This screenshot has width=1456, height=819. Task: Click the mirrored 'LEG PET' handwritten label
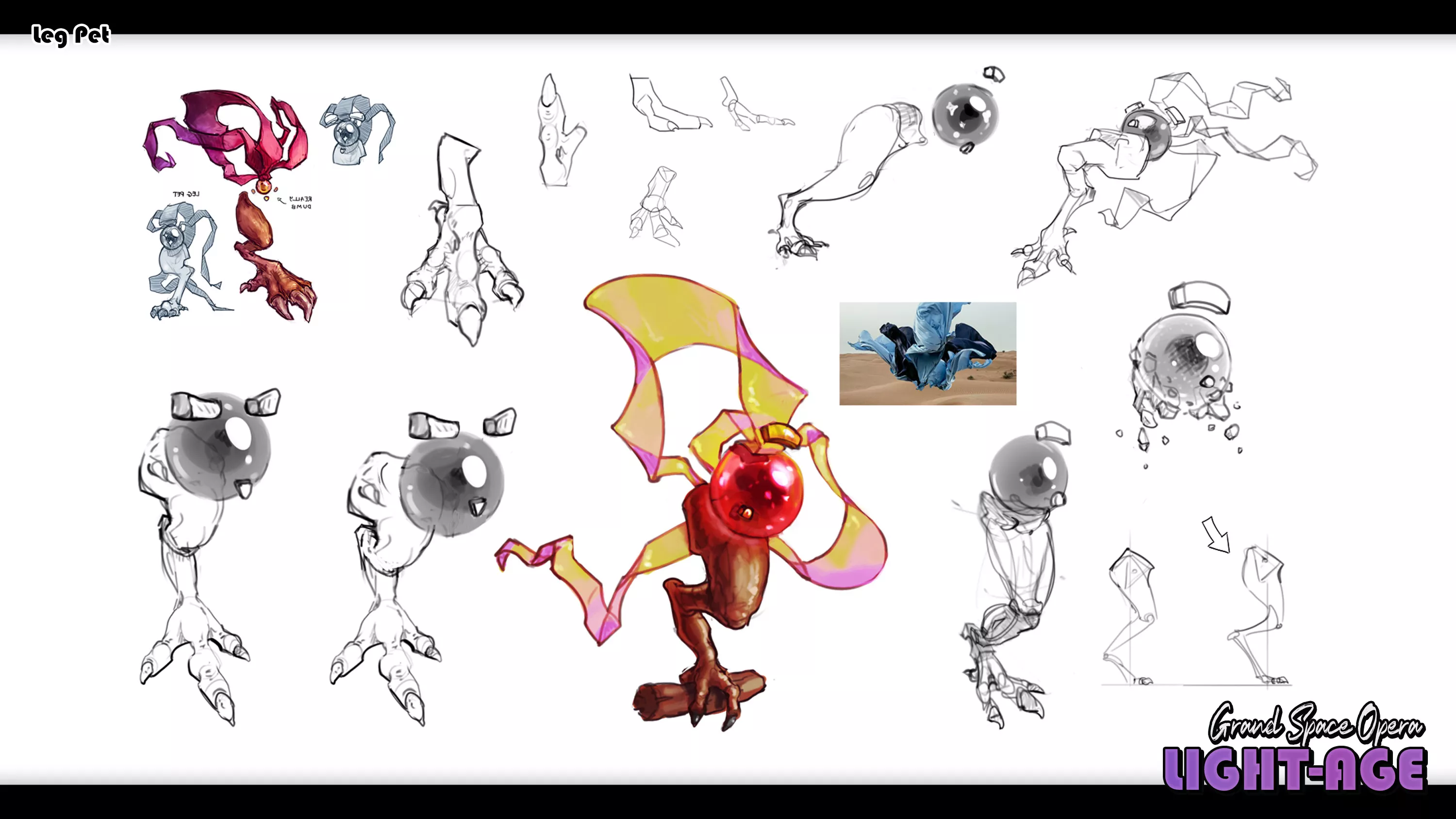(x=186, y=194)
